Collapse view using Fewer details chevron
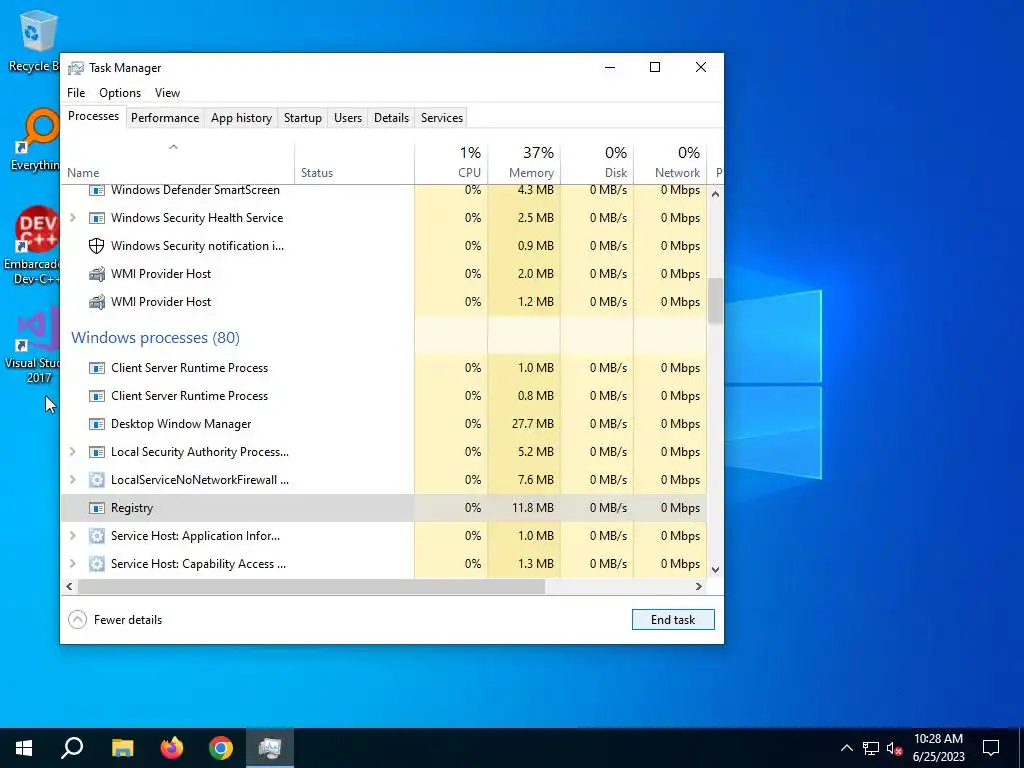Image resolution: width=1024 pixels, height=768 pixels. (78, 620)
